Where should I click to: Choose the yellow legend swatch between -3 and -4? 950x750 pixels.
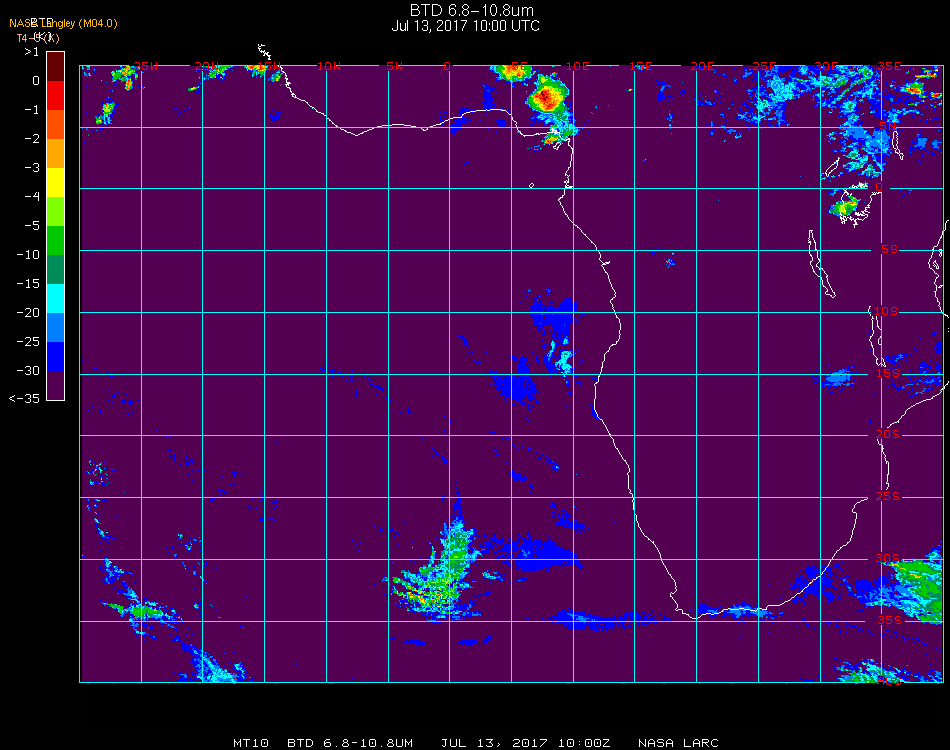tap(56, 183)
